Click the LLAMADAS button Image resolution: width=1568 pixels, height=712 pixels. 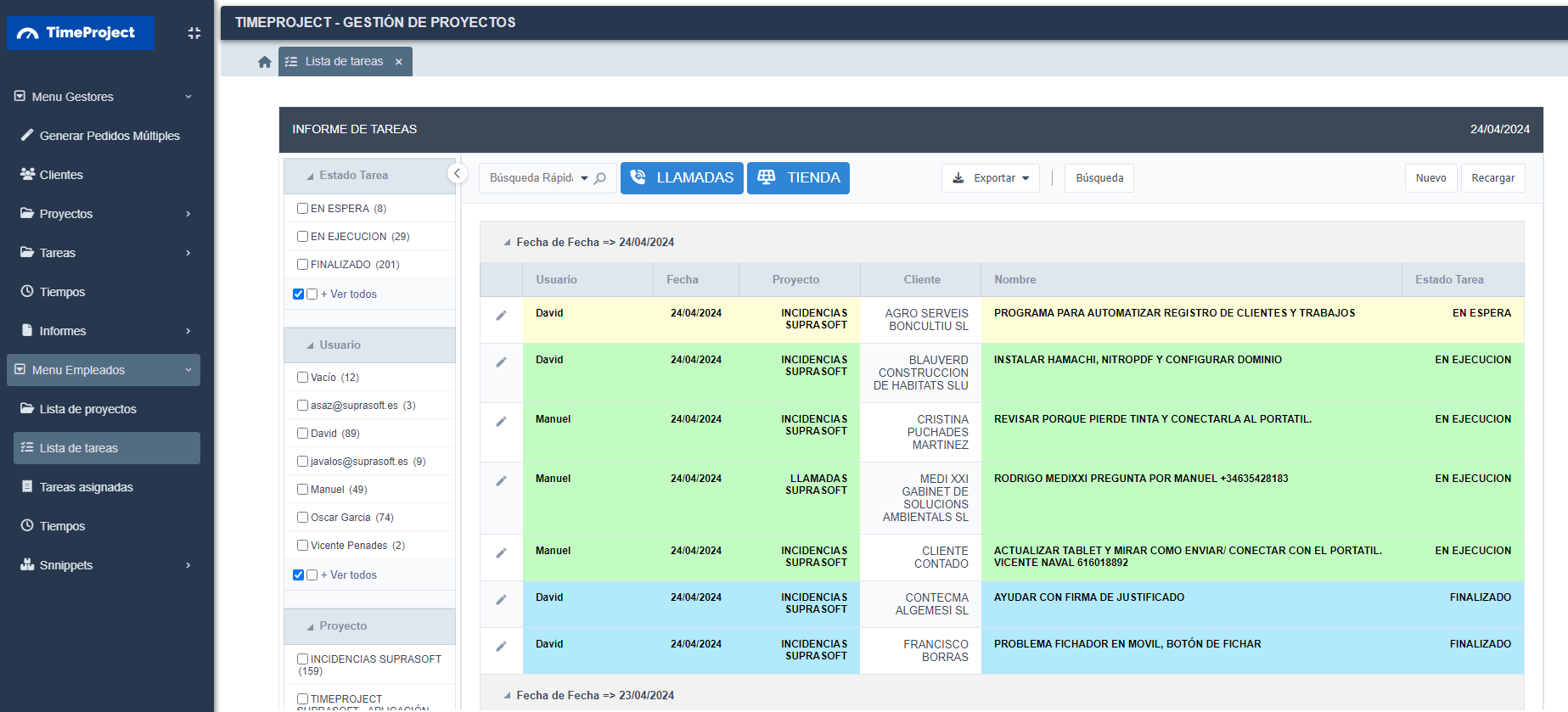pyautogui.click(x=682, y=178)
